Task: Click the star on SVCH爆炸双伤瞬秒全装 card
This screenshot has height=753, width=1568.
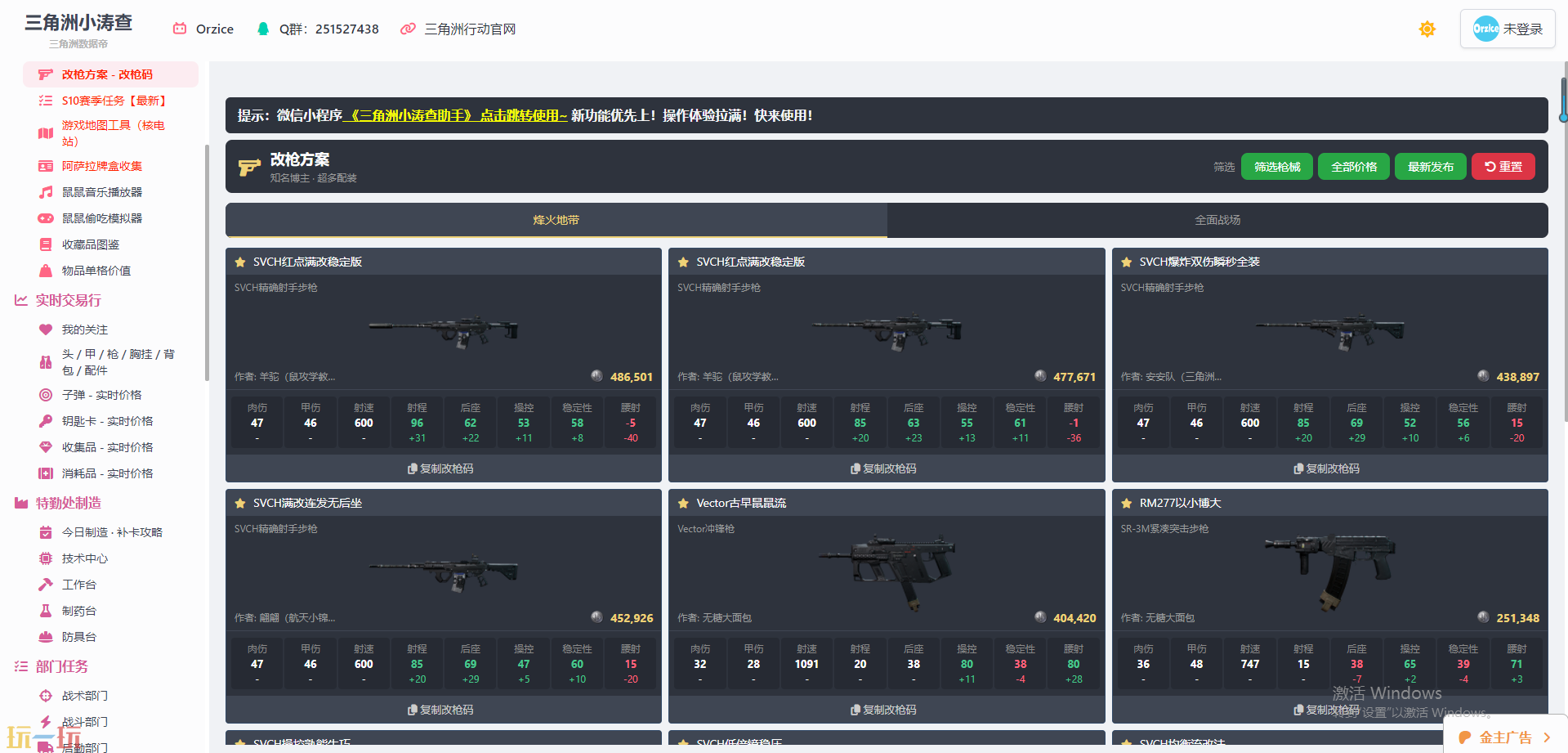Action: point(1127,262)
